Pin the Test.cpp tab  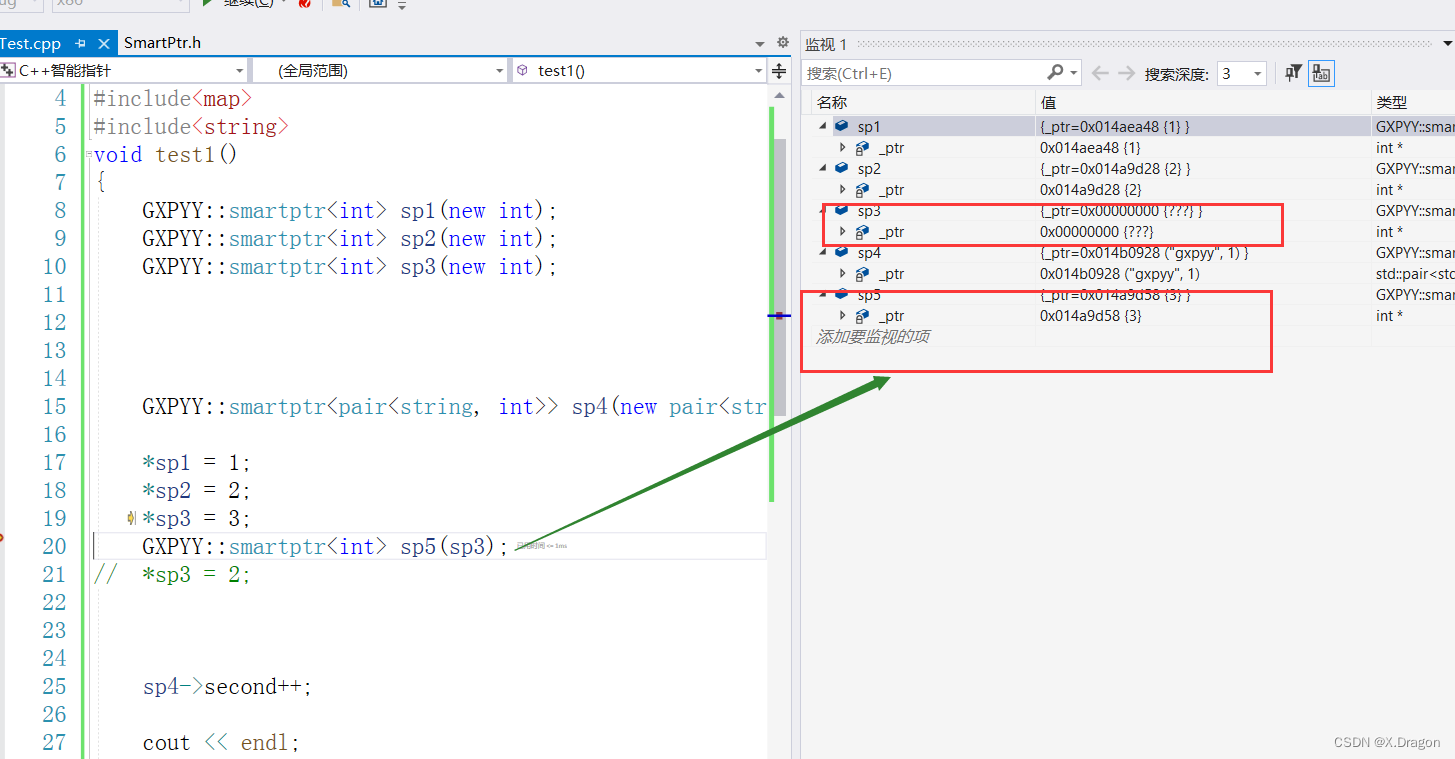point(81,43)
